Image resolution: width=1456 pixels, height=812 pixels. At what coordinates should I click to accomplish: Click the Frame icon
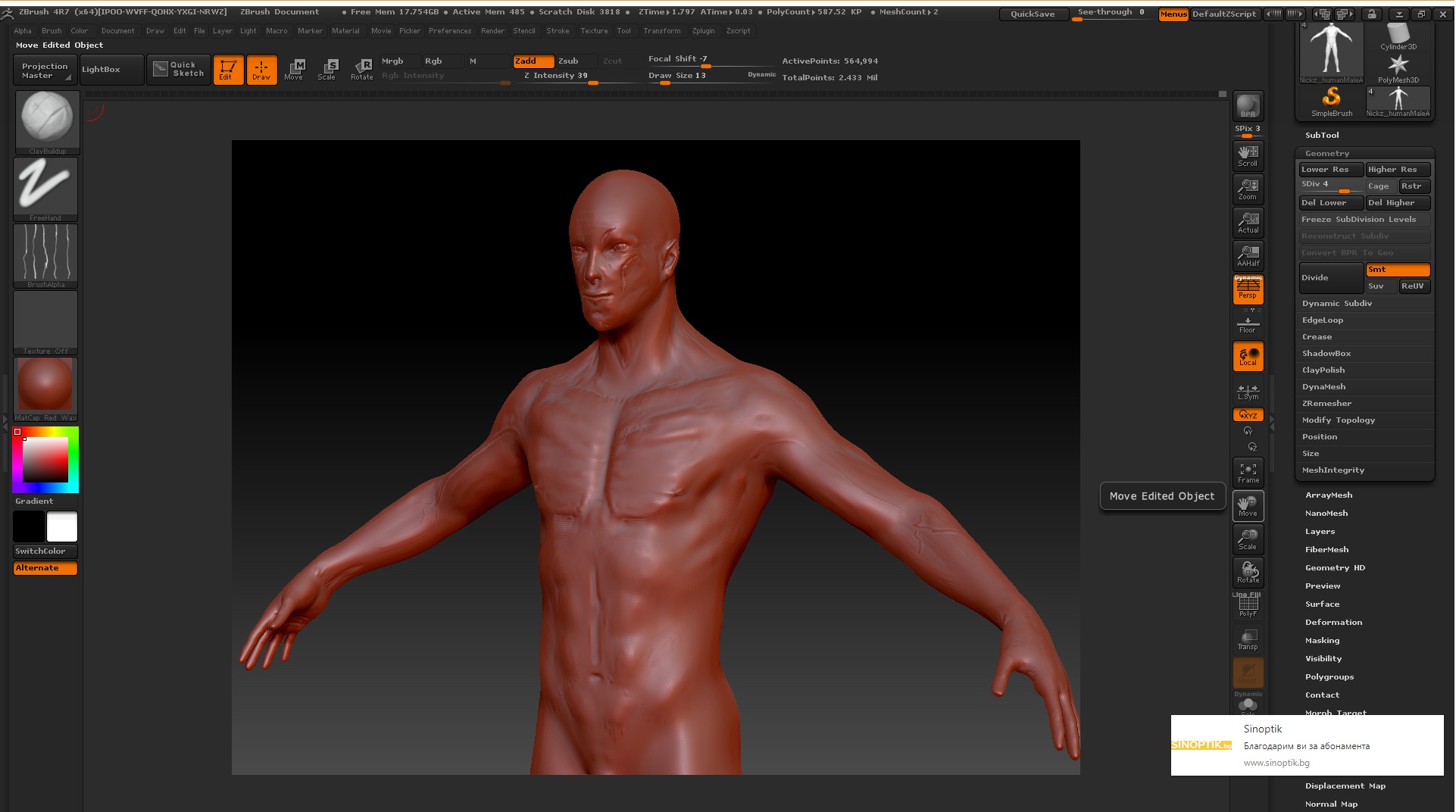coord(1248,473)
